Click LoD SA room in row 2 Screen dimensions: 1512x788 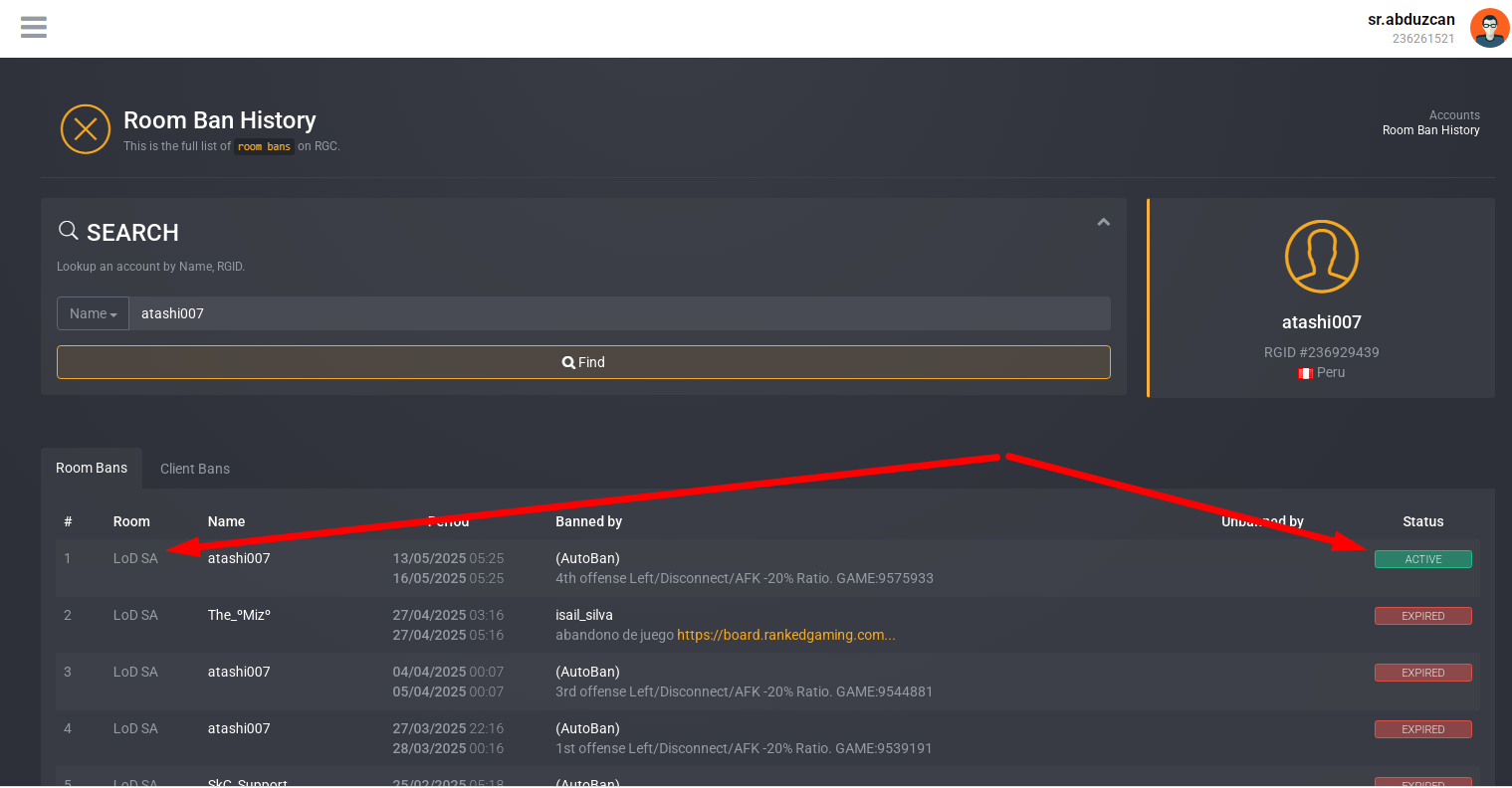tap(135, 615)
